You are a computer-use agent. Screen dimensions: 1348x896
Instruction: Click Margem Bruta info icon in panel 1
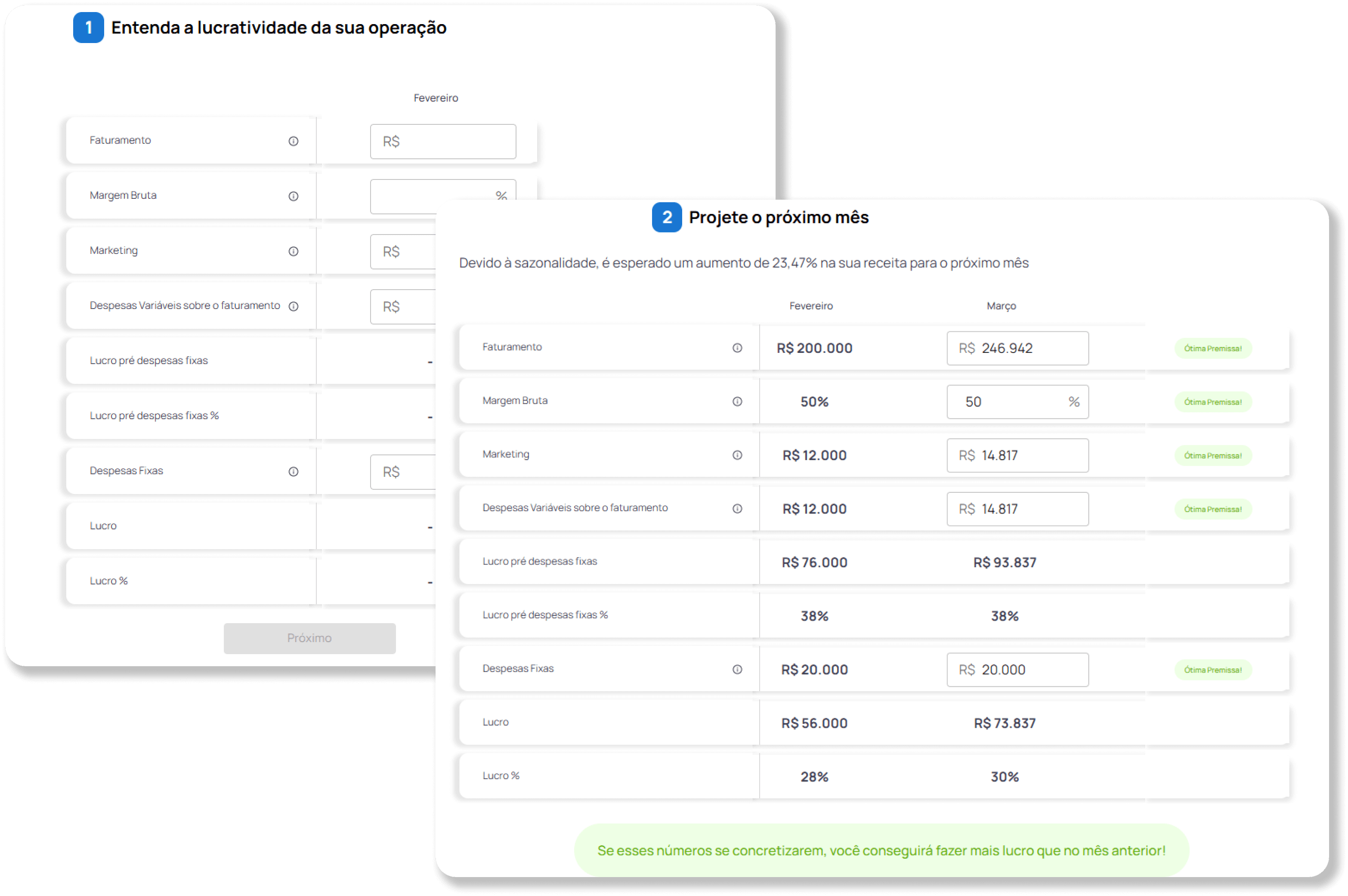293,196
